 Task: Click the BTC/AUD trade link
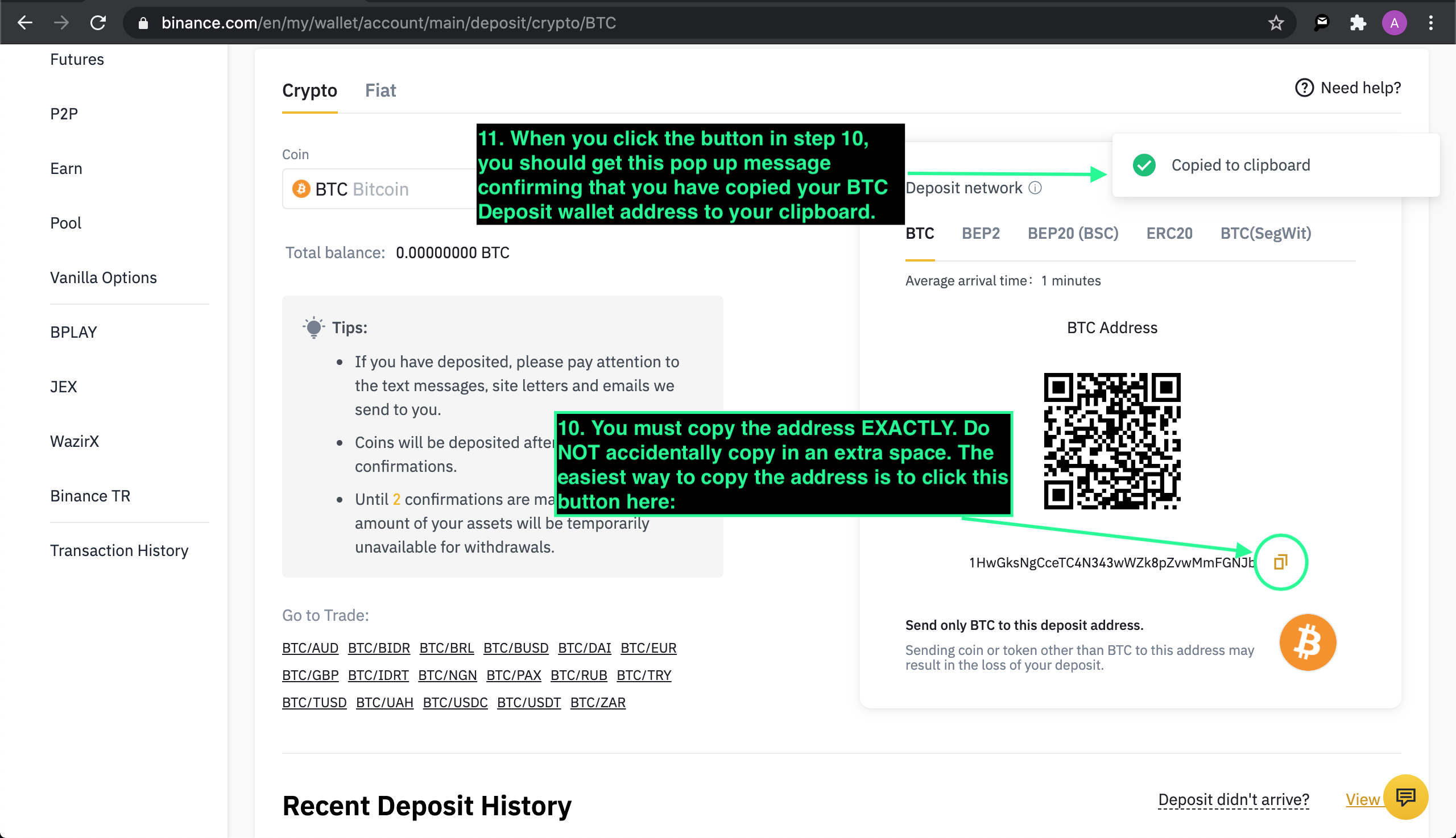310,648
